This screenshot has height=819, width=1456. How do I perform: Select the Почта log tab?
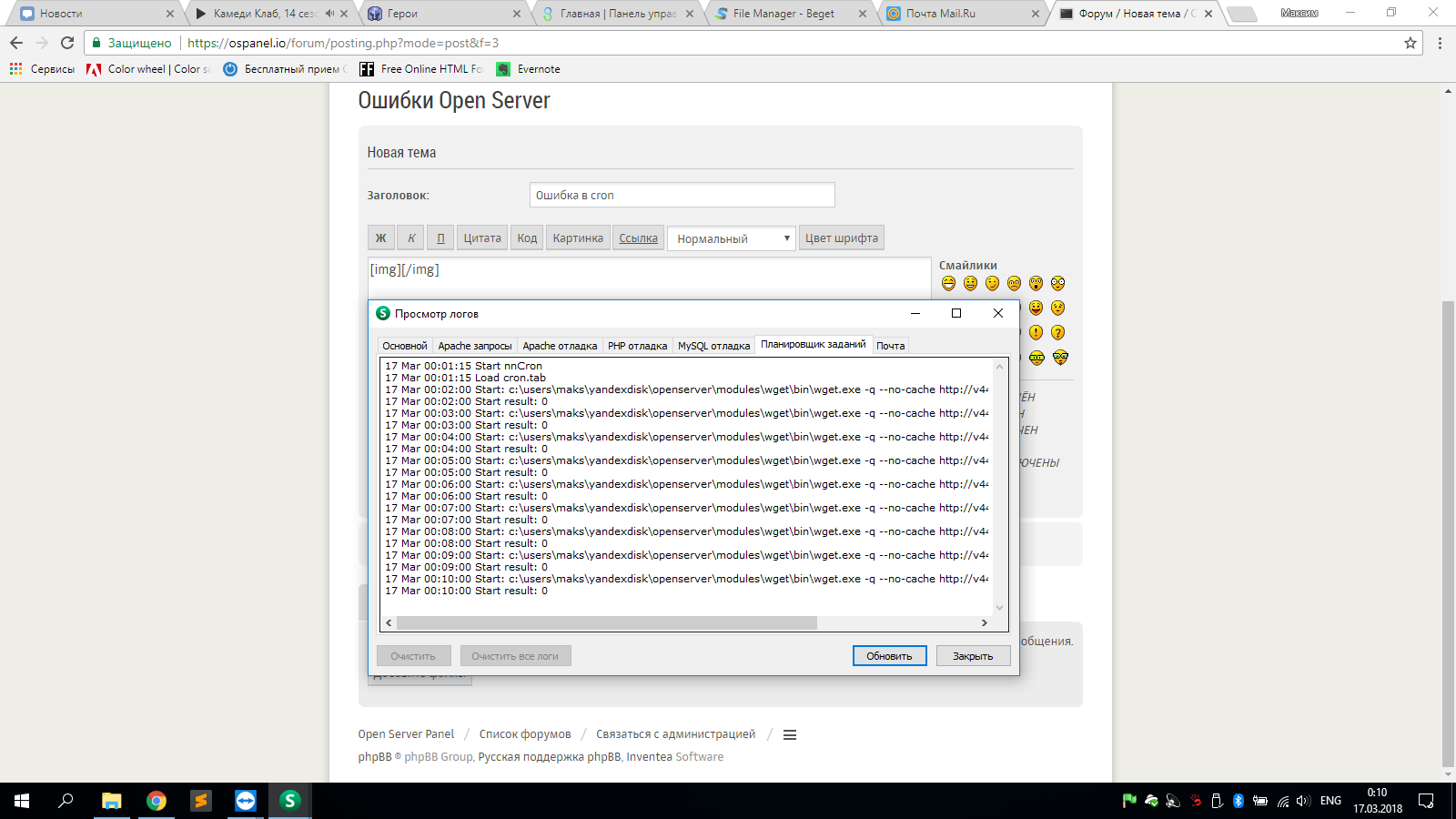[890, 346]
